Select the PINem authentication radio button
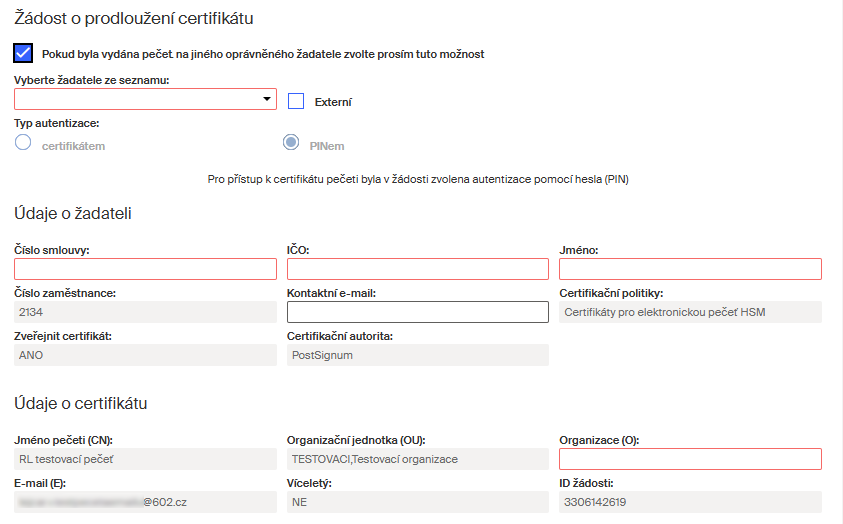 pos(292,144)
